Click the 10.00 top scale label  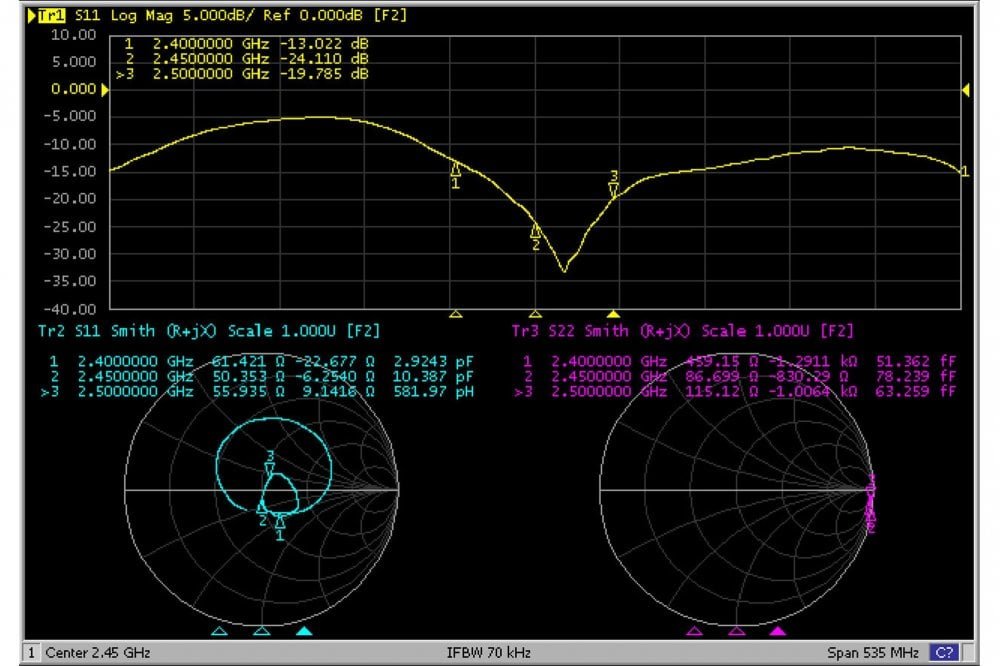click(x=73, y=35)
